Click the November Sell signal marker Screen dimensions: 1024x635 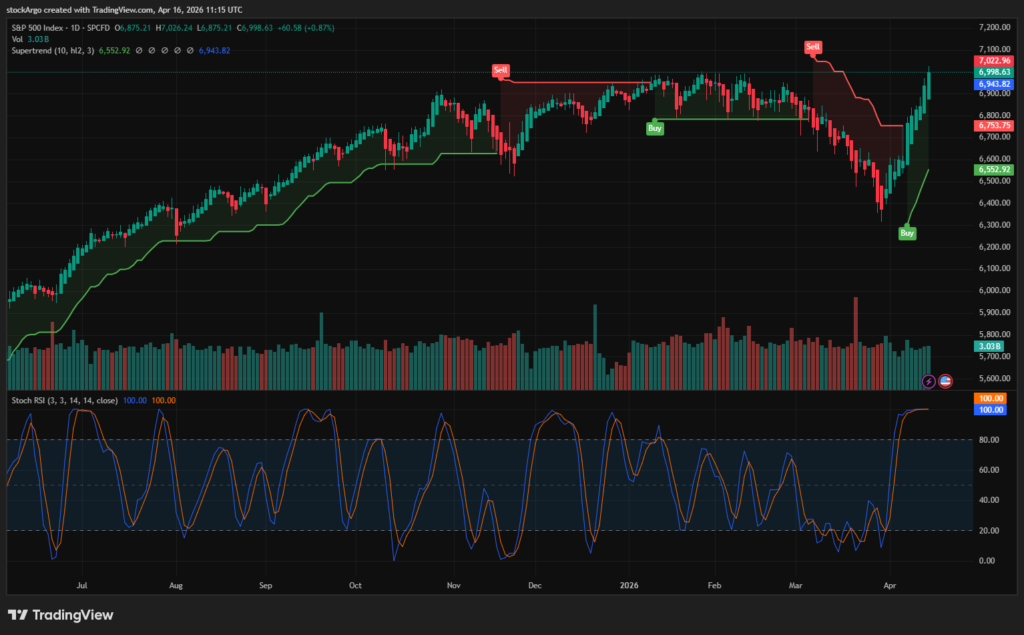click(x=499, y=69)
